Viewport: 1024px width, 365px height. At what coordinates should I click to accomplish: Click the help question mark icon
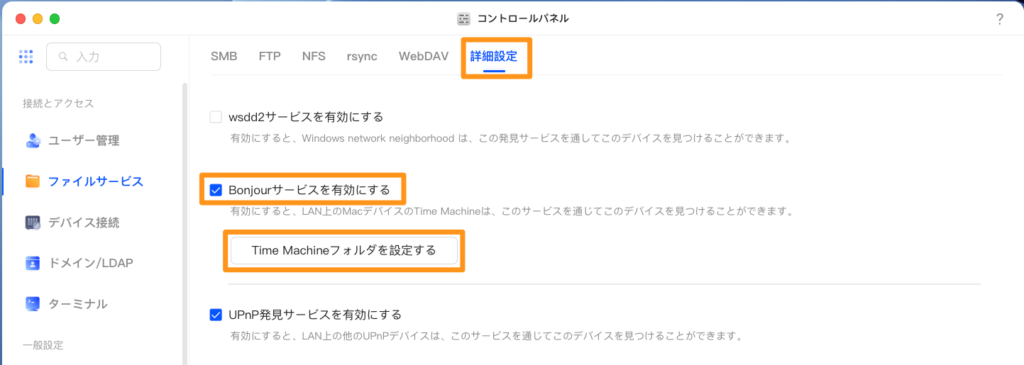pyautogui.click(x=999, y=19)
